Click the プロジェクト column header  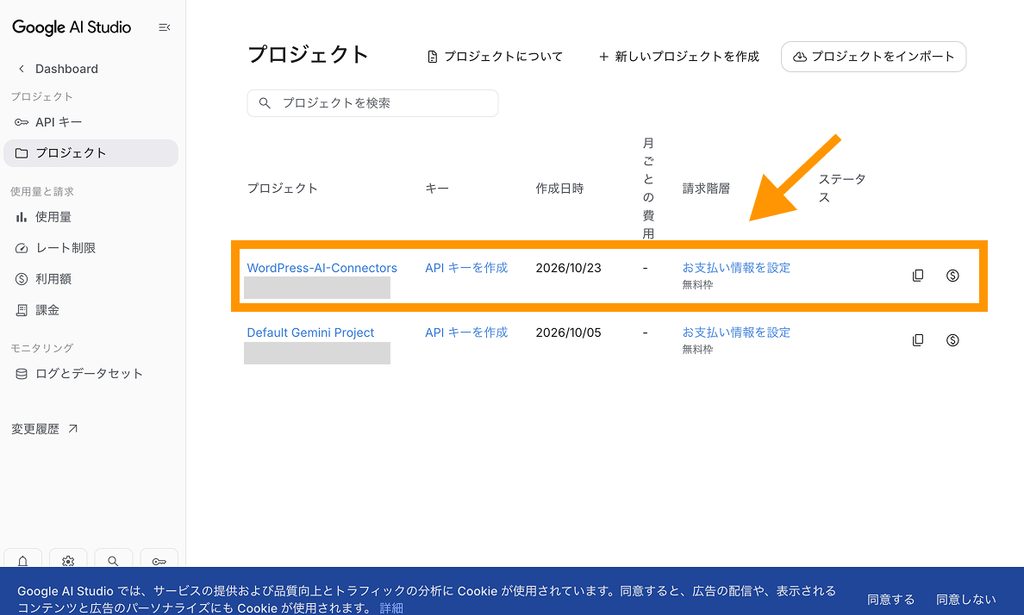coord(282,189)
